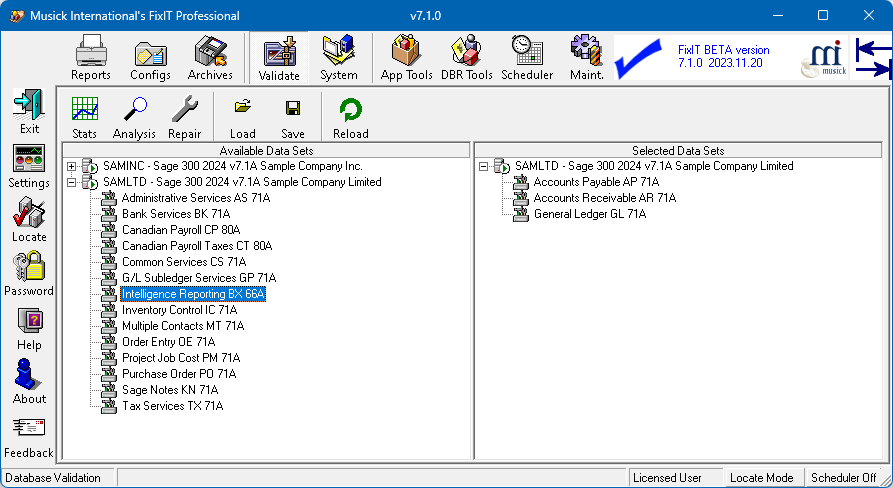The height and width of the screenshot is (488, 893).
Task: Select the Validate toolbar icon
Action: pos(279,58)
